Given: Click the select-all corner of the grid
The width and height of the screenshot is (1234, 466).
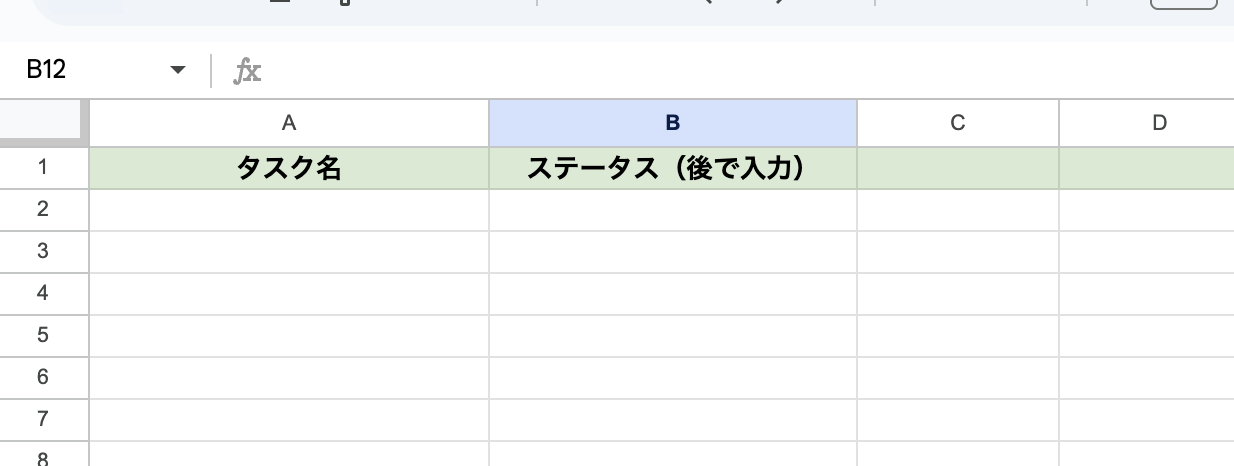Looking at the screenshot, I should pyautogui.click(x=44, y=123).
